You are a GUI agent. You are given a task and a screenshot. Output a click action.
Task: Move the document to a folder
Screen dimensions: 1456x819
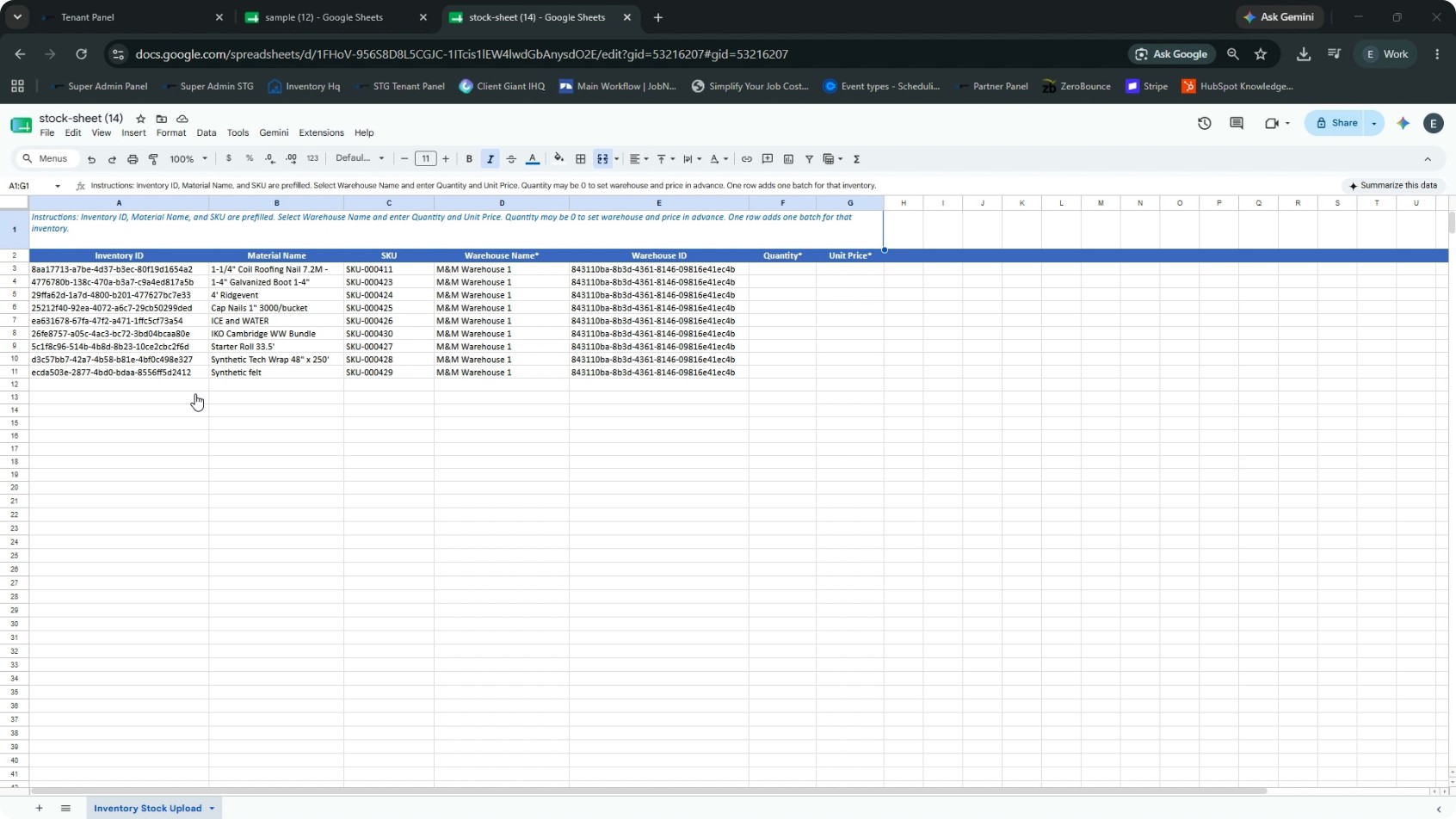pos(161,119)
